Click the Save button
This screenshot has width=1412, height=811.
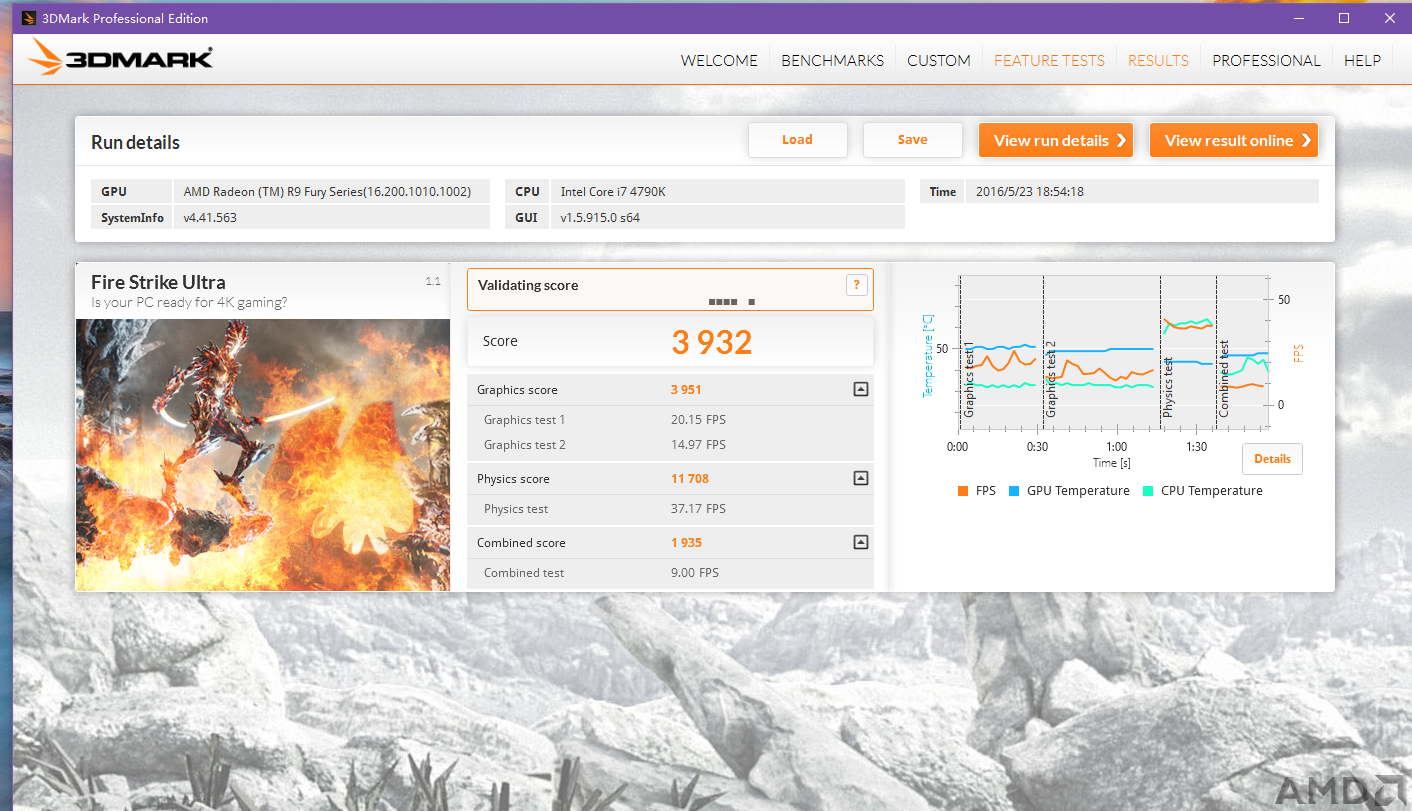point(912,140)
